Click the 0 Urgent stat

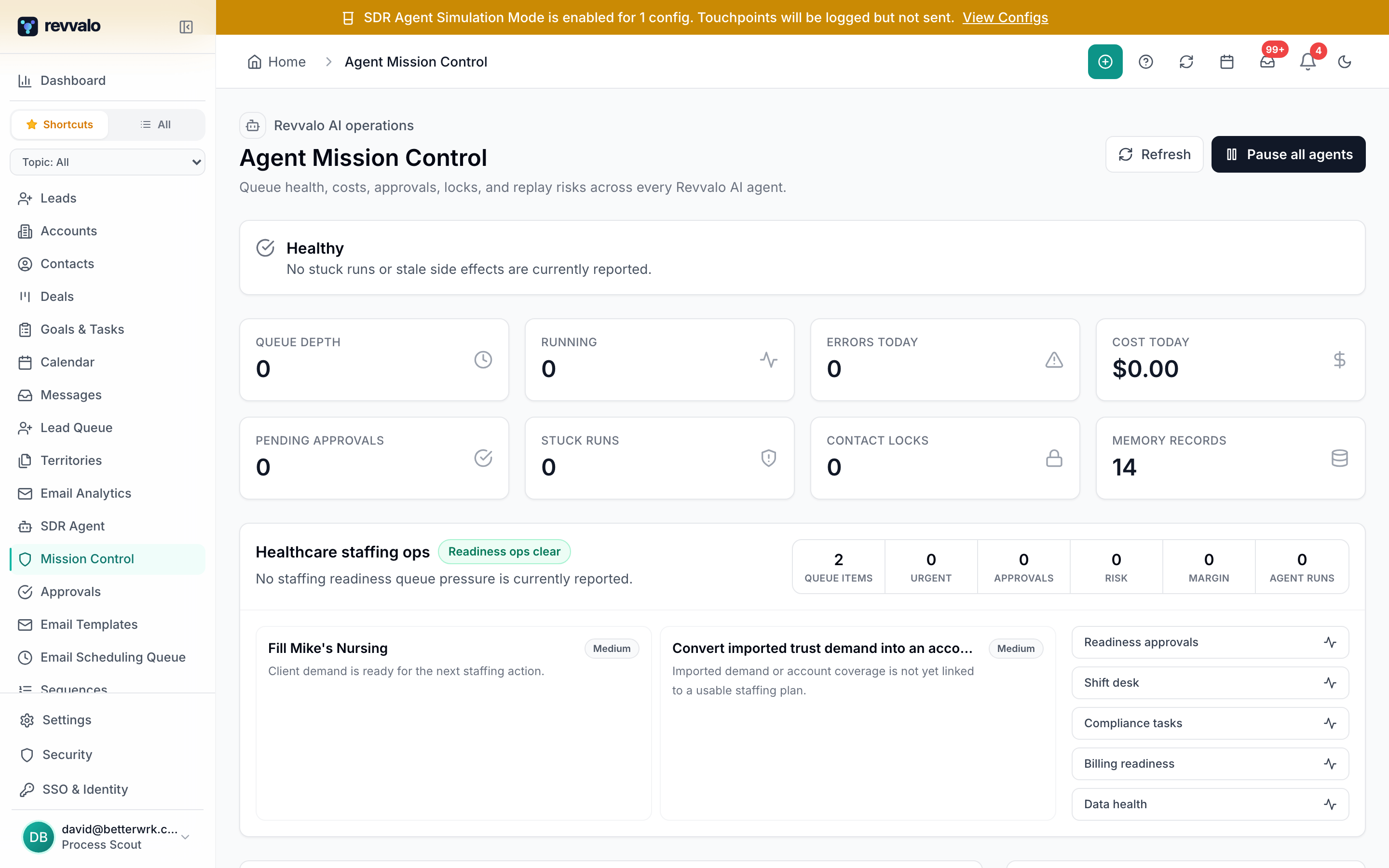(931, 567)
